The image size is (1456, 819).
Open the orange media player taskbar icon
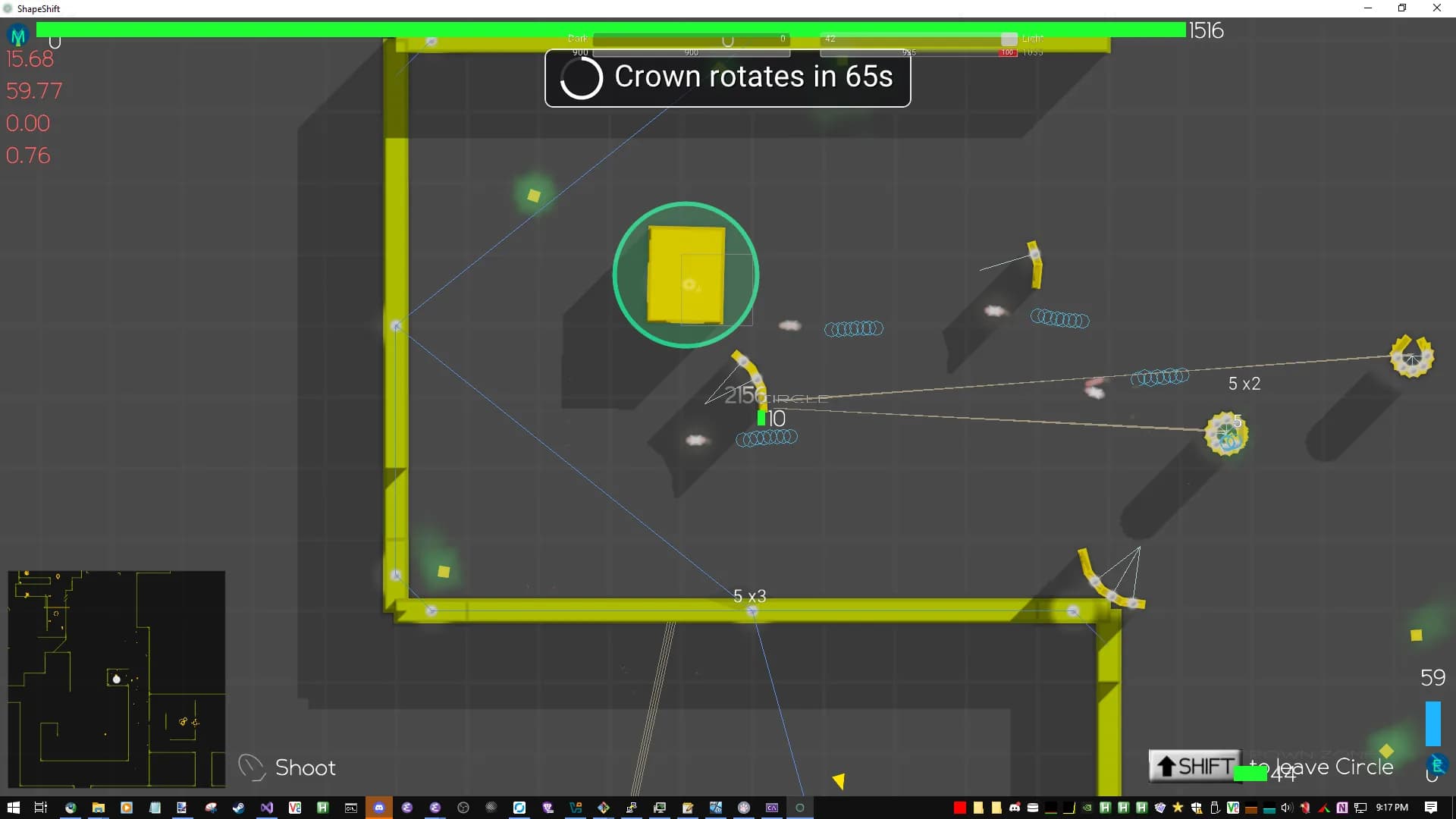coord(127,808)
